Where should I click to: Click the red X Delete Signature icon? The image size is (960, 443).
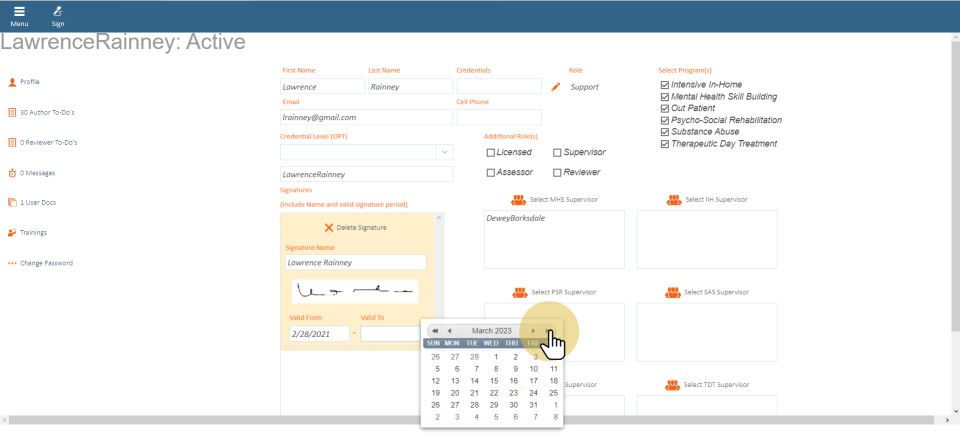tap(329, 227)
